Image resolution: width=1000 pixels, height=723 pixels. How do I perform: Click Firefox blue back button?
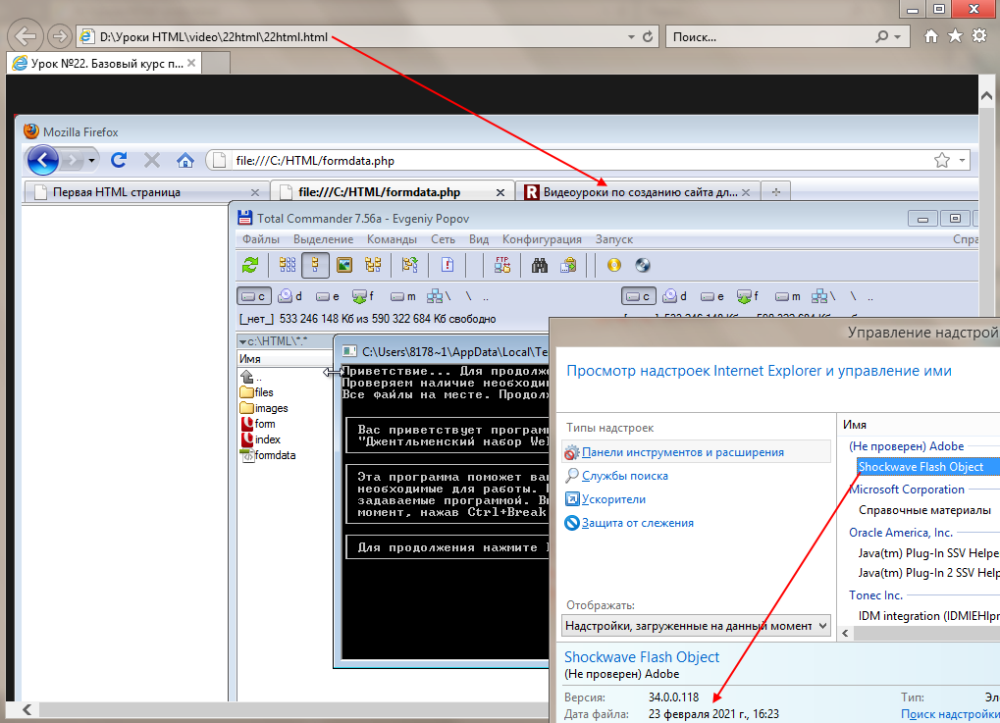click(x=43, y=160)
